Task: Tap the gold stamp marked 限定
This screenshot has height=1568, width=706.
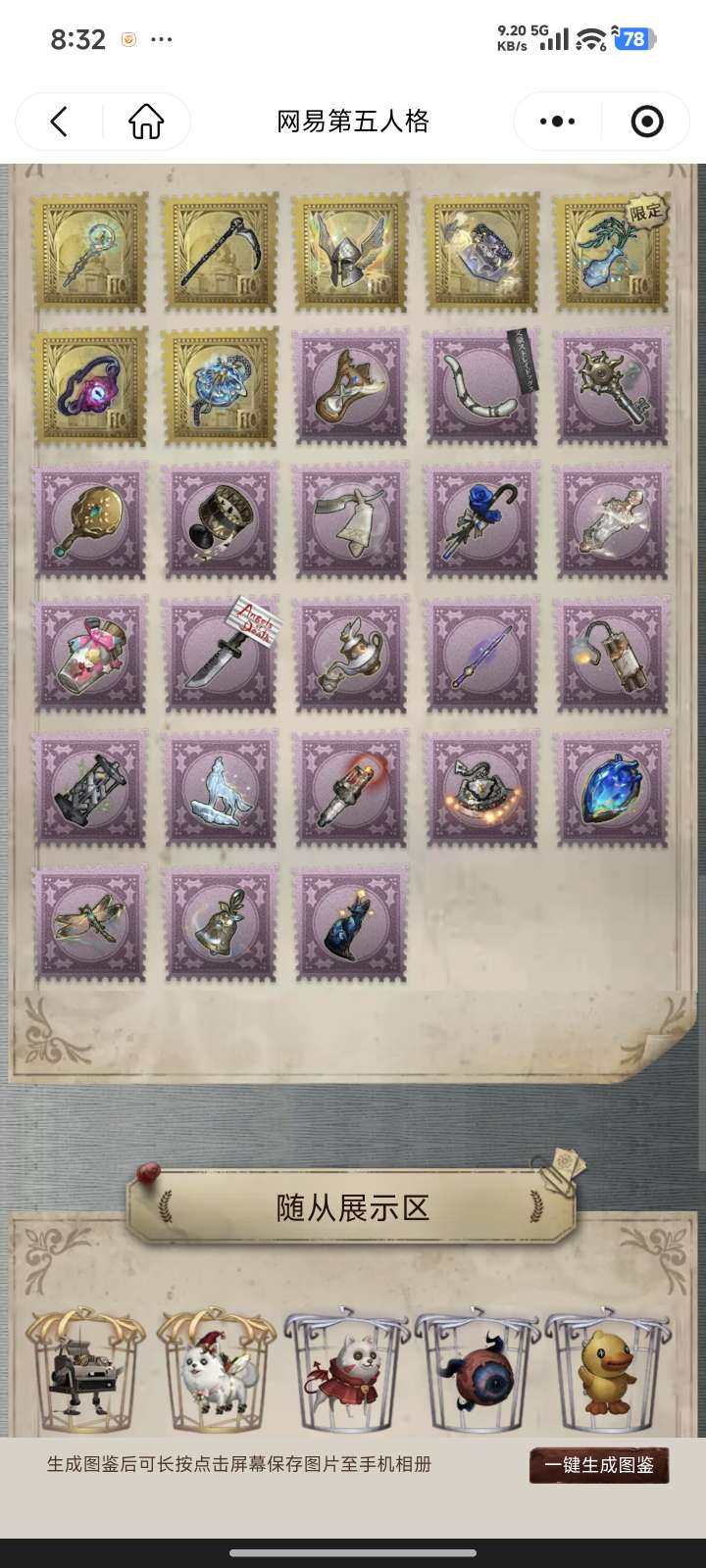Action: click(x=612, y=252)
